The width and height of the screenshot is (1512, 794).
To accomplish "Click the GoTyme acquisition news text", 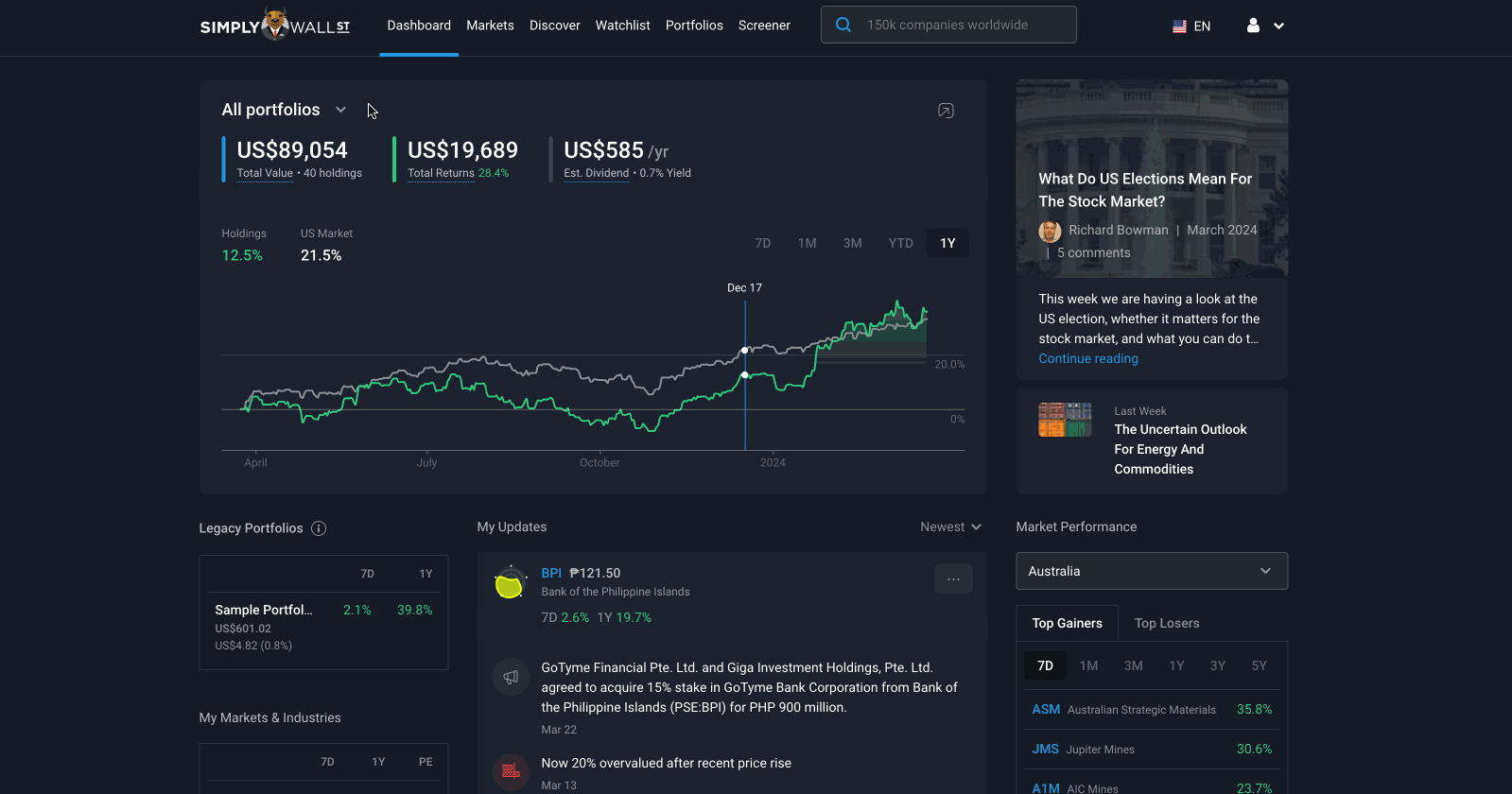I will (x=749, y=687).
